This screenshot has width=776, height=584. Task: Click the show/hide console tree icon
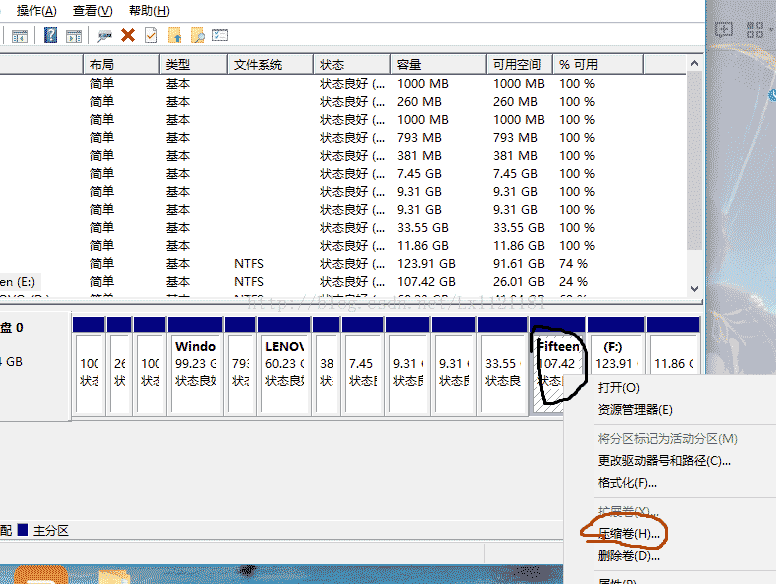click(18, 35)
